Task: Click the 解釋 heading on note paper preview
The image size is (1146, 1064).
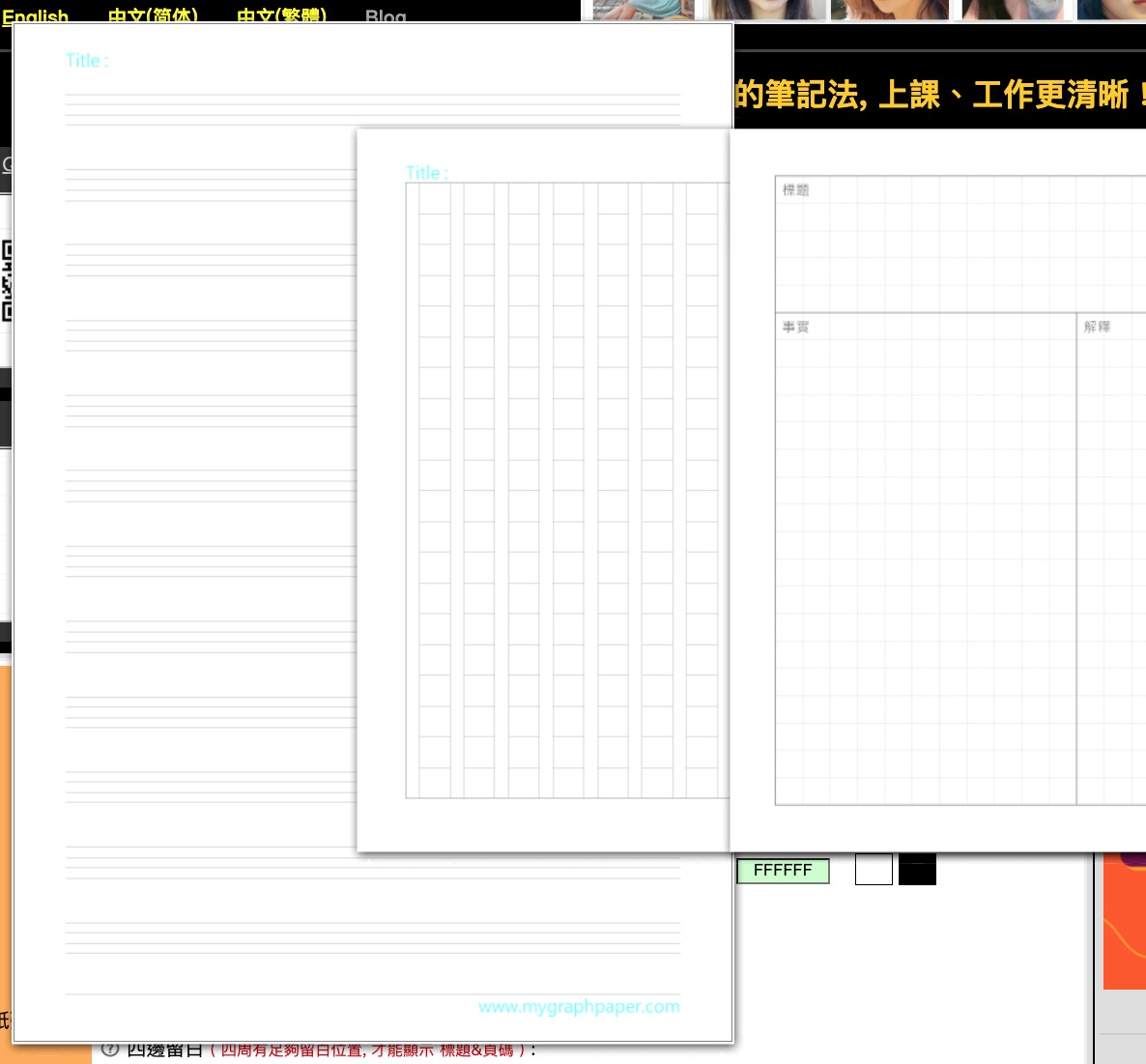Action: click(x=1097, y=327)
